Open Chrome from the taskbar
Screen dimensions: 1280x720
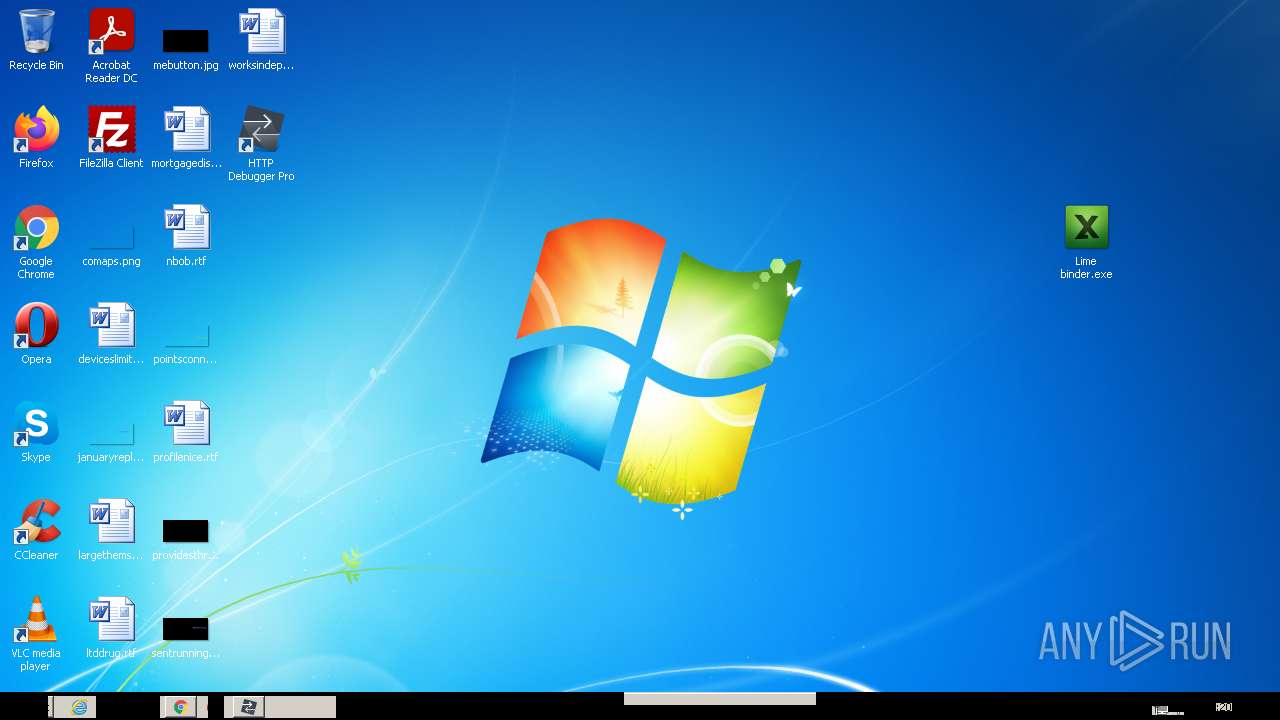coord(181,707)
